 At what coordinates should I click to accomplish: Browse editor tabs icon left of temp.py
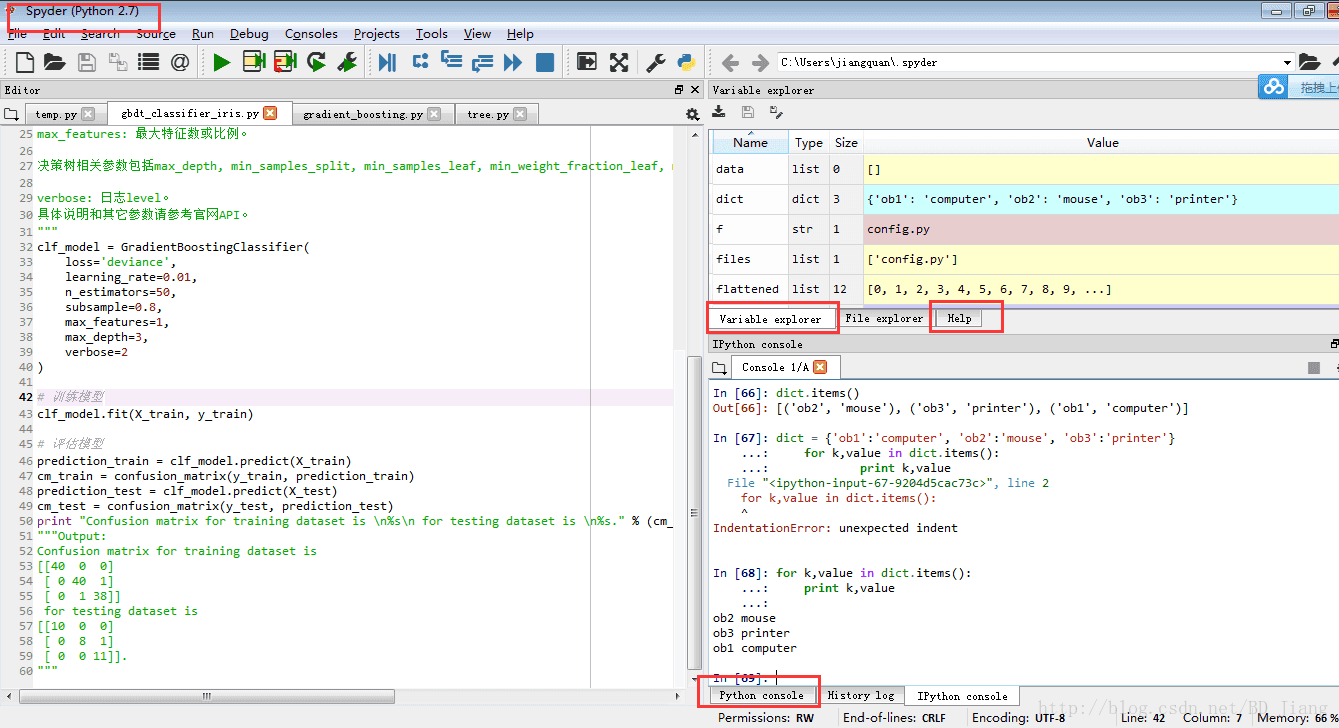12,114
